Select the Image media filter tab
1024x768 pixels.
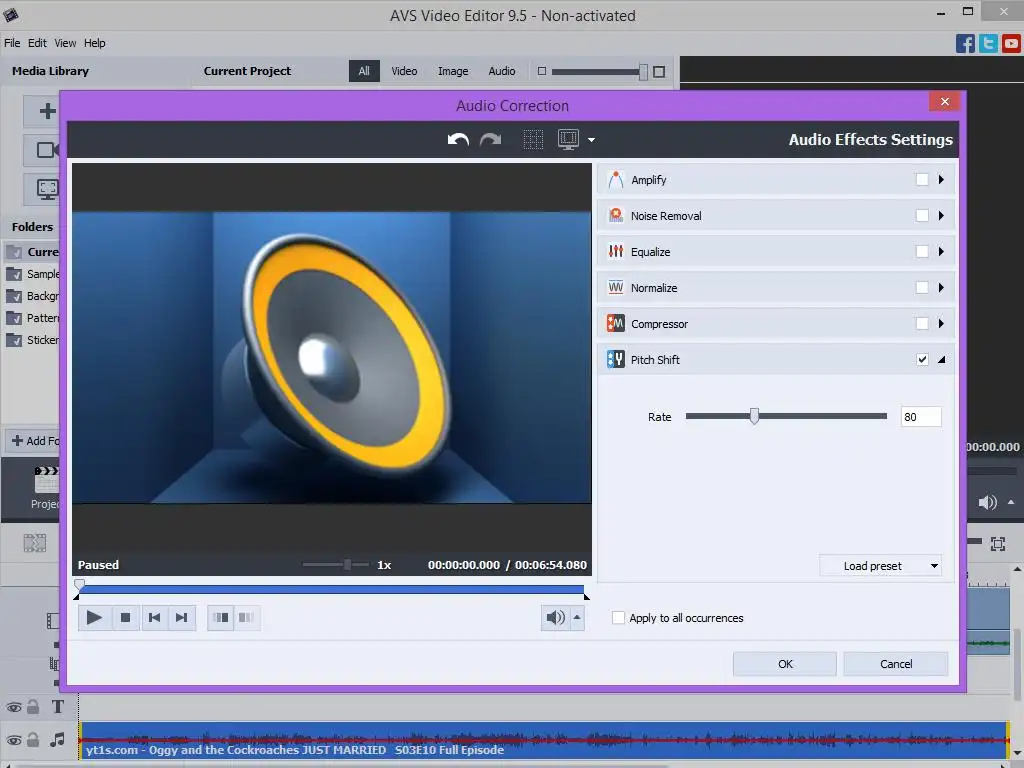tap(453, 71)
